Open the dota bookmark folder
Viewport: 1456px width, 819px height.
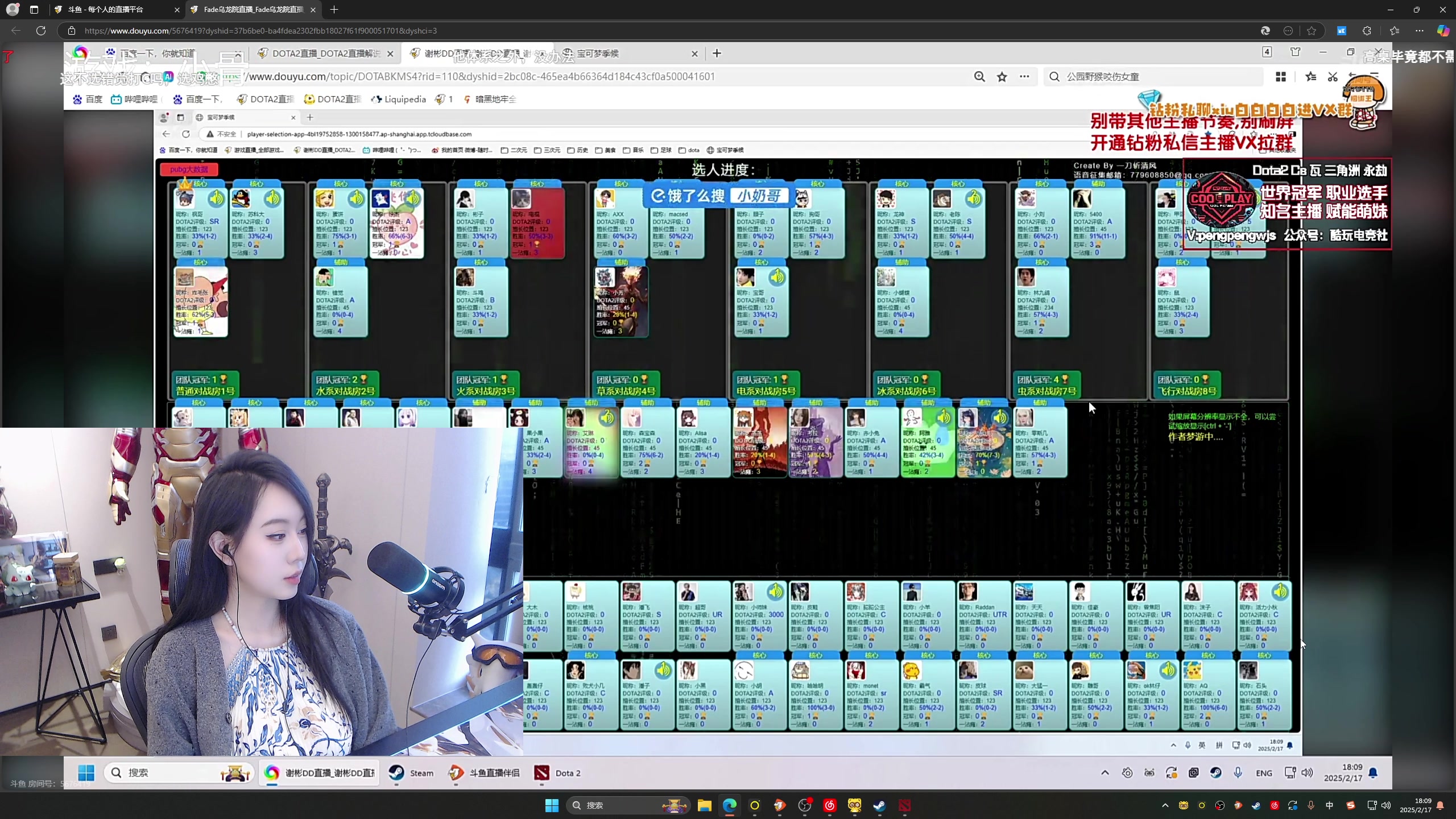(689, 150)
